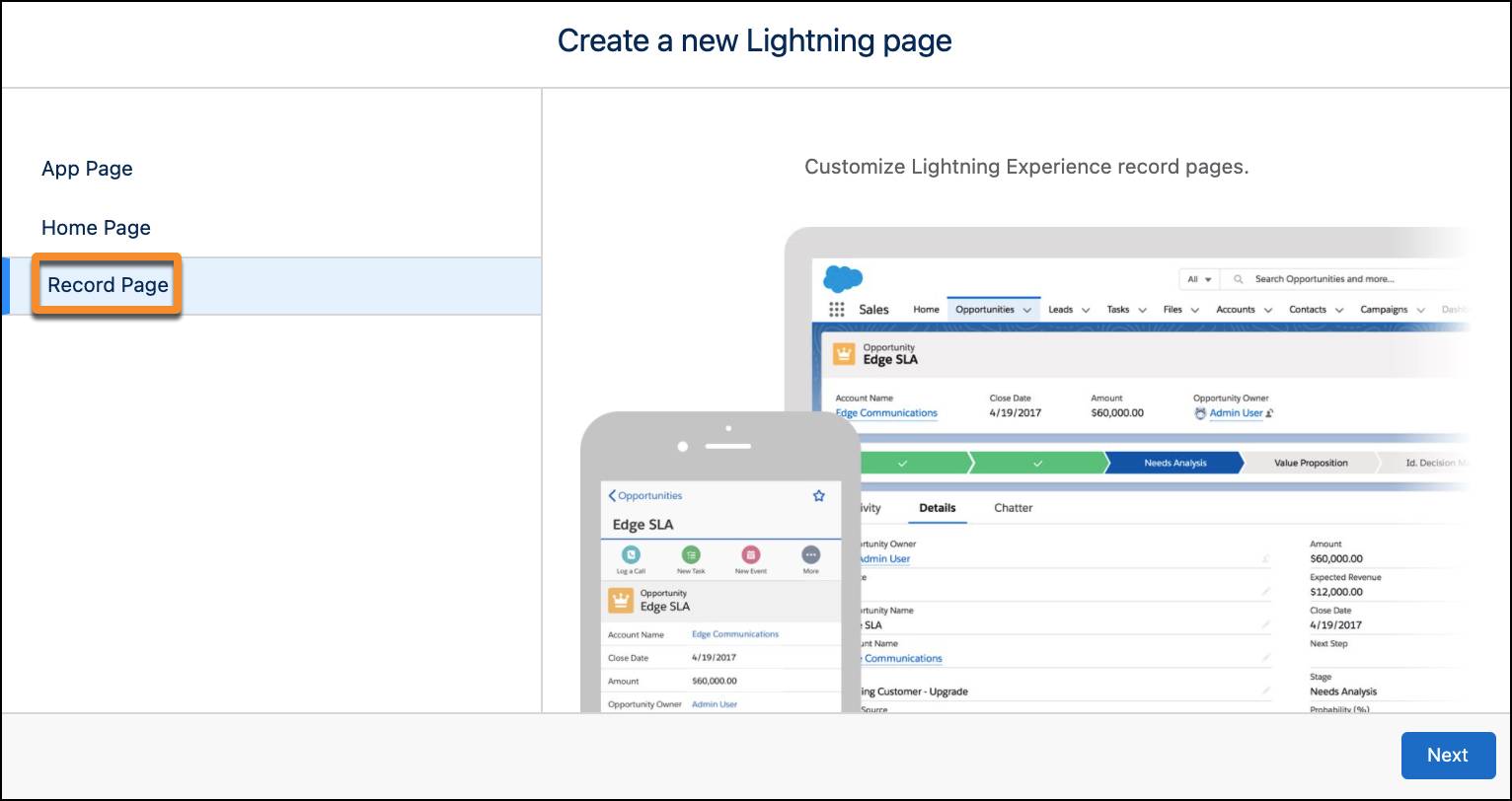Click the Needs Analysis stage on the path

[x=1173, y=463]
